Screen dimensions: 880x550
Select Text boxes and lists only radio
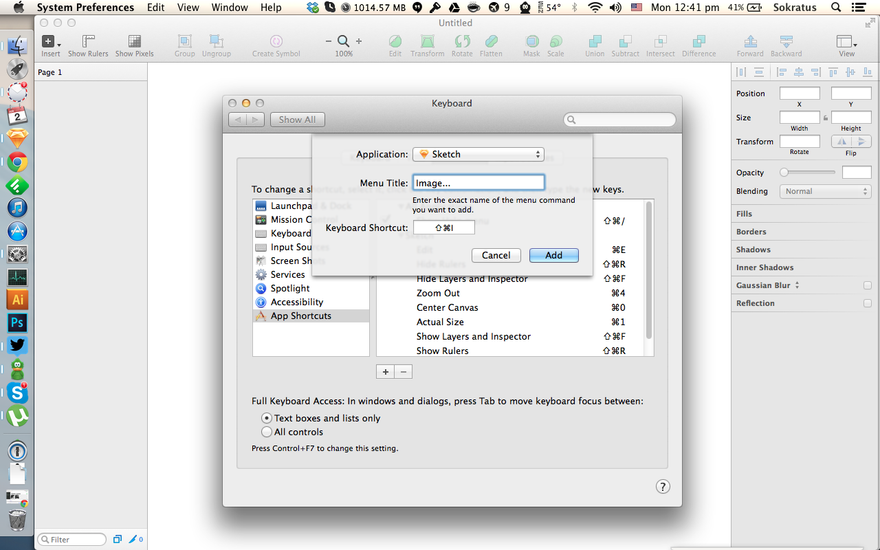click(267, 418)
